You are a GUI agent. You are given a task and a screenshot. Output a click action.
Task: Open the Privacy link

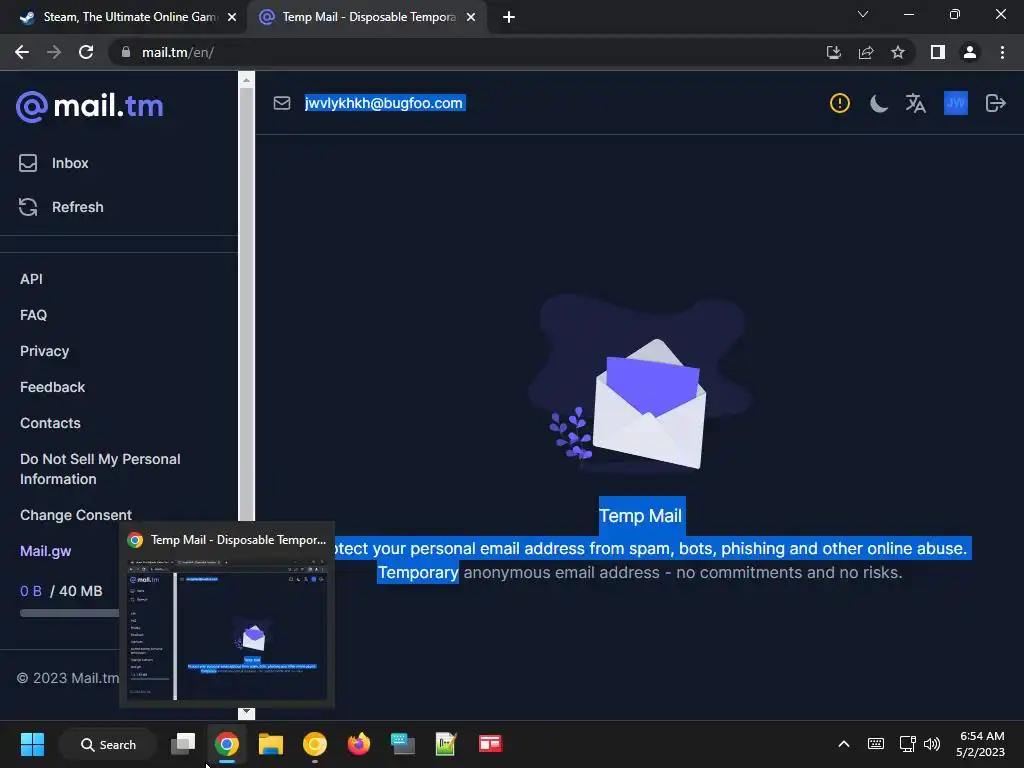(x=44, y=351)
